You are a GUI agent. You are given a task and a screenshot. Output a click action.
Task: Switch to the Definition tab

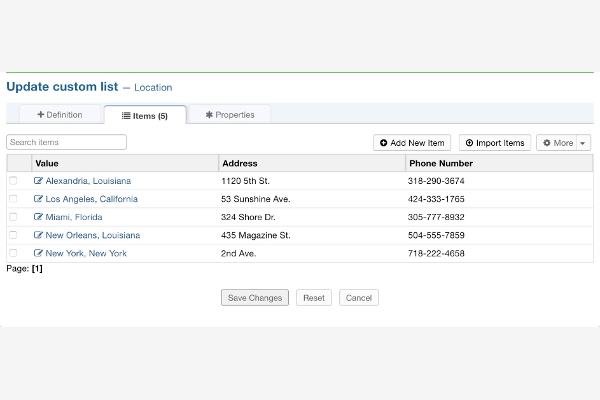[59, 115]
